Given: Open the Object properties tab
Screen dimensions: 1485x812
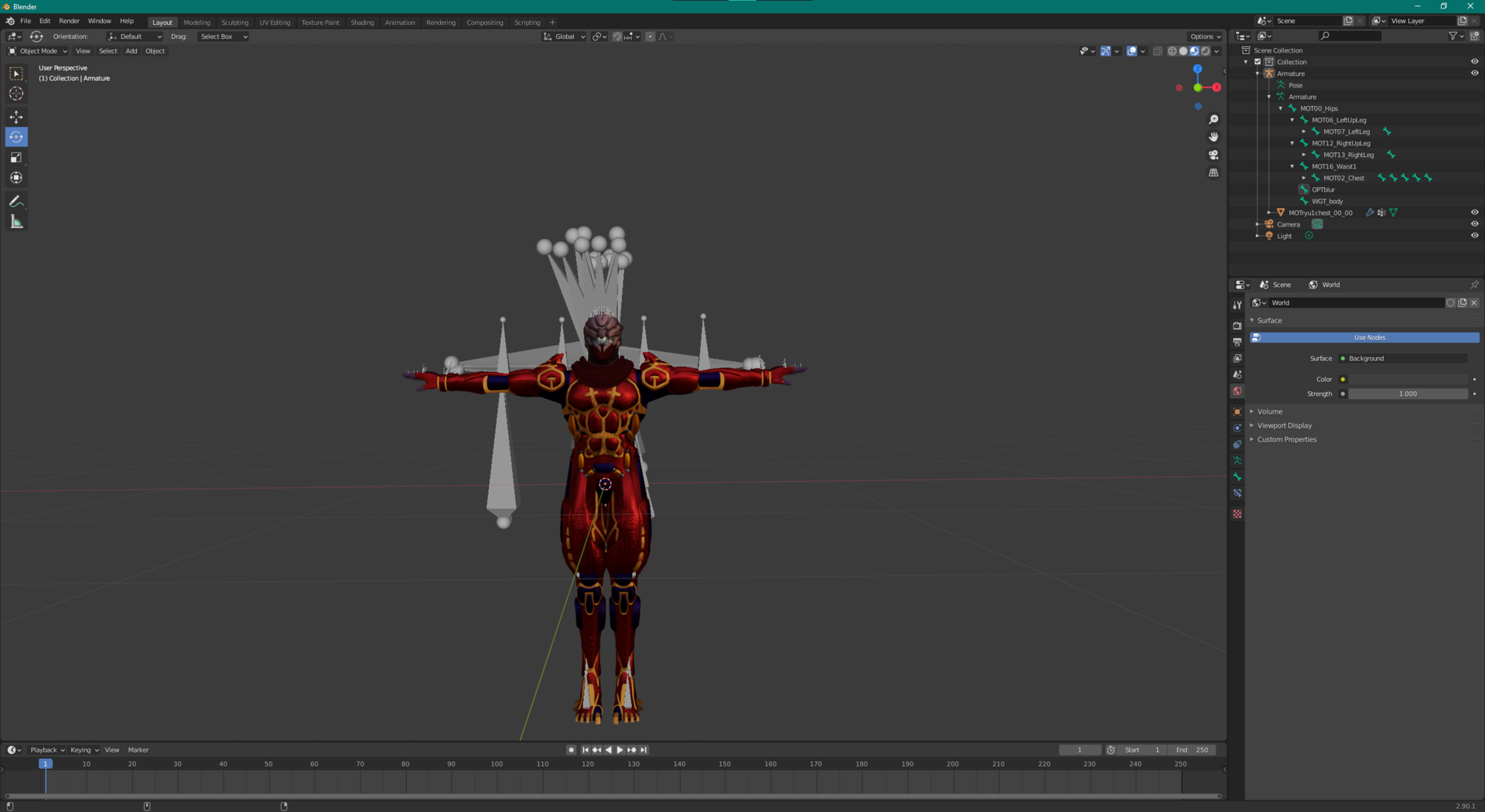Looking at the screenshot, I should click(1237, 411).
